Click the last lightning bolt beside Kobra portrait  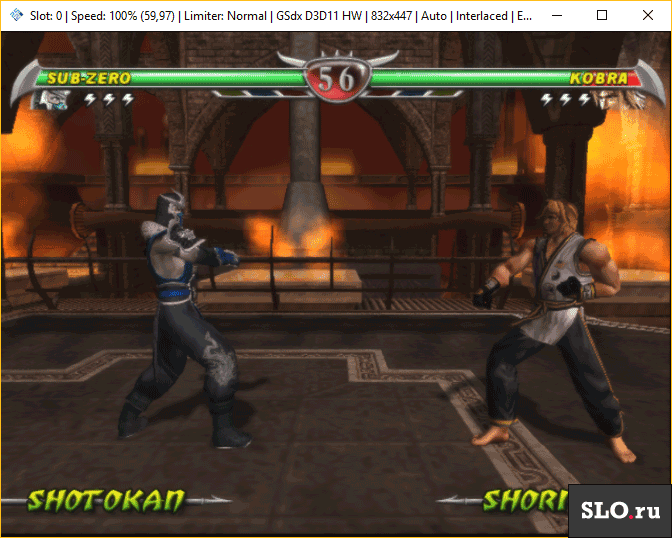click(x=585, y=100)
